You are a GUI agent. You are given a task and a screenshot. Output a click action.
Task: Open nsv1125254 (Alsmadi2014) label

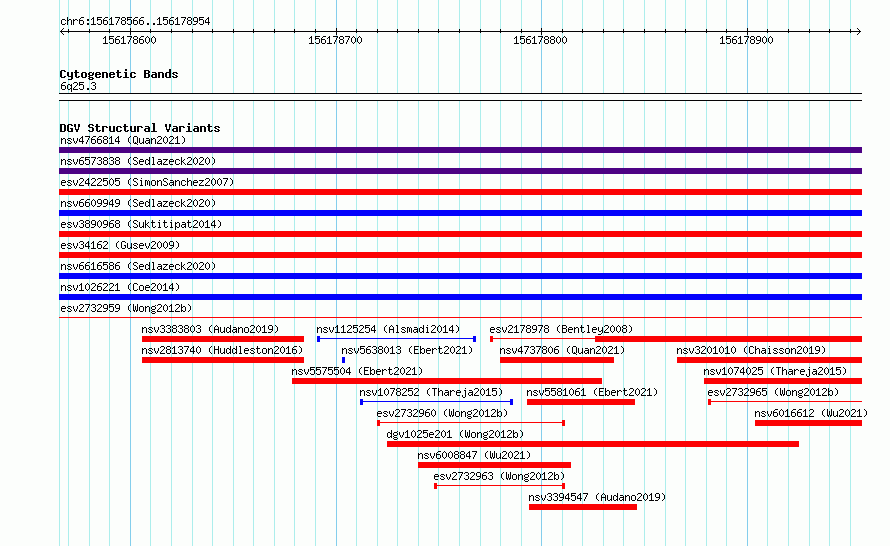pyautogui.click(x=388, y=329)
